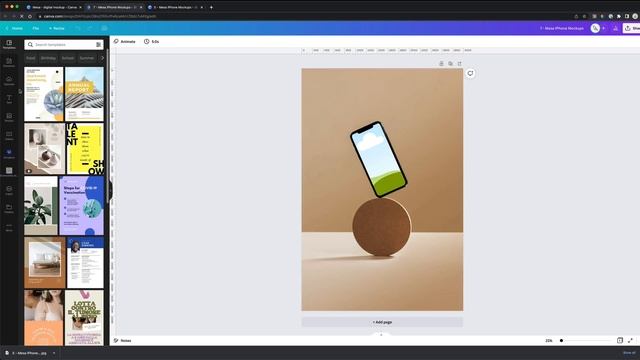The width and height of the screenshot is (640, 360).
Task: Show more category chips with arrow
Action: [102, 58]
